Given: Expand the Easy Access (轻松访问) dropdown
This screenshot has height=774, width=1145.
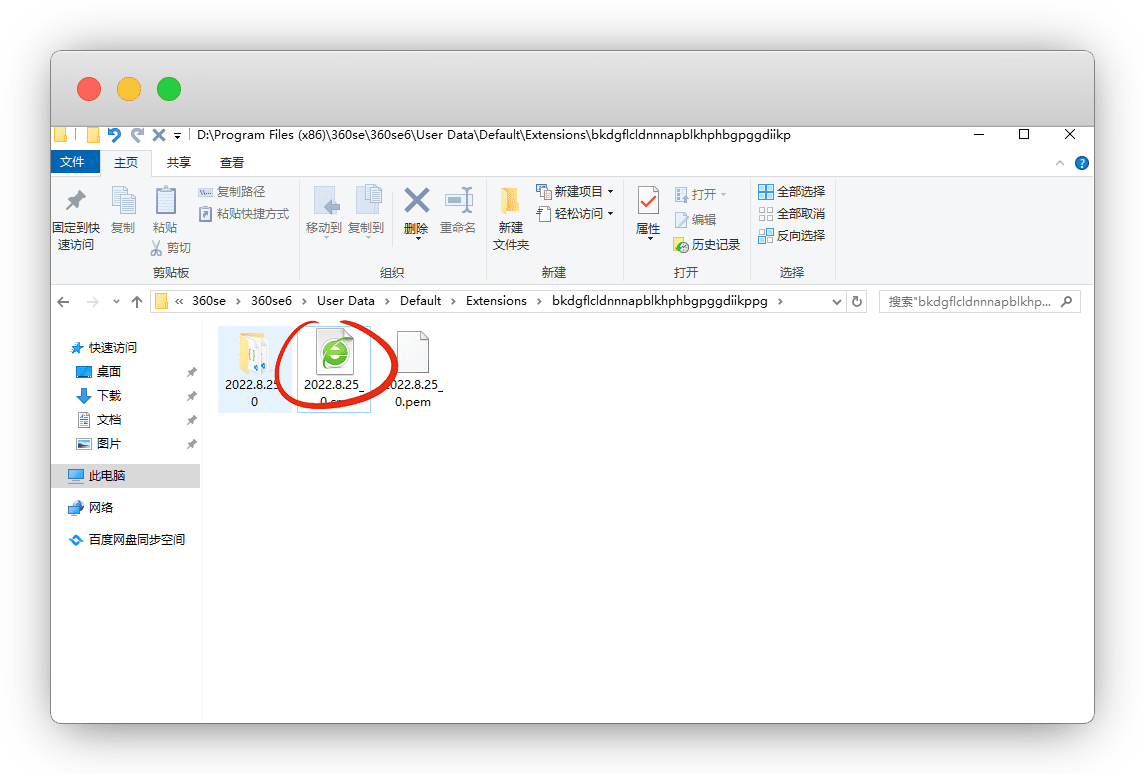Looking at the screenshot, I should [610, 214].
